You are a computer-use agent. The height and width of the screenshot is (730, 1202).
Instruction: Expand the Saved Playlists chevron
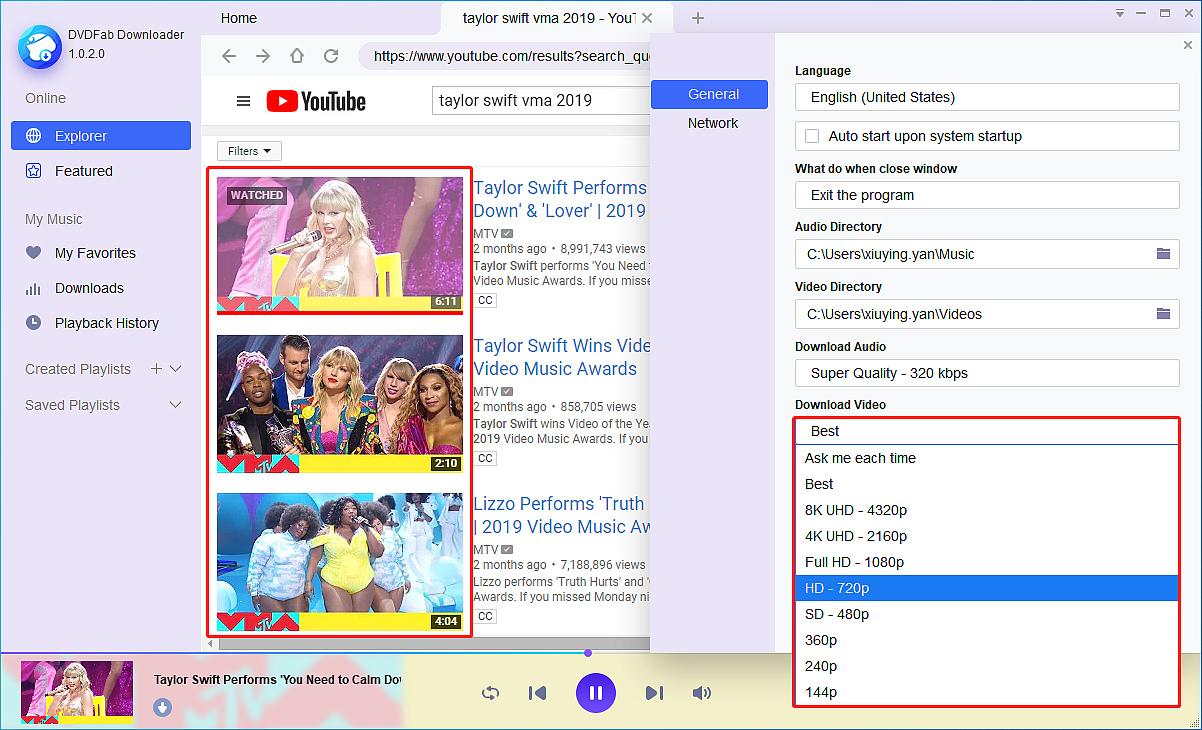point(176,405)
